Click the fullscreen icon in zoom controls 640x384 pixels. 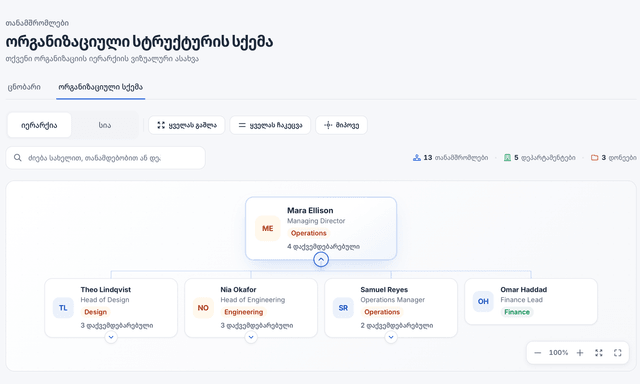coord(618,353)
